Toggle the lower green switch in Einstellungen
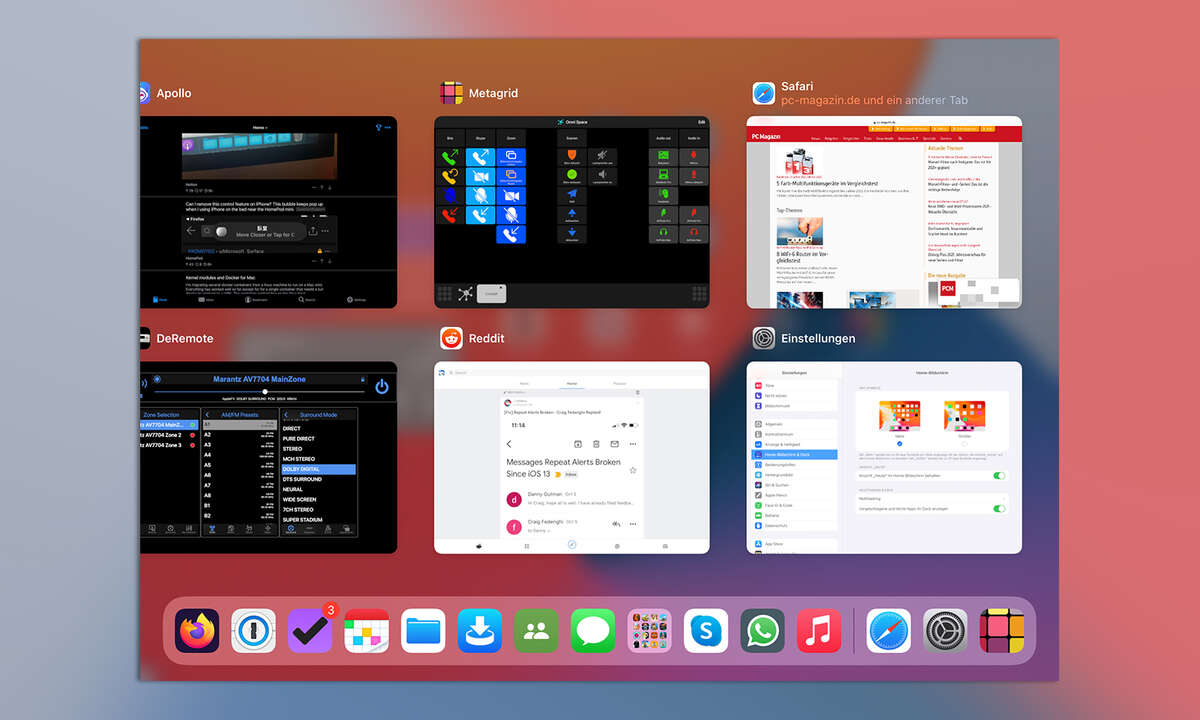 [999, 508]
